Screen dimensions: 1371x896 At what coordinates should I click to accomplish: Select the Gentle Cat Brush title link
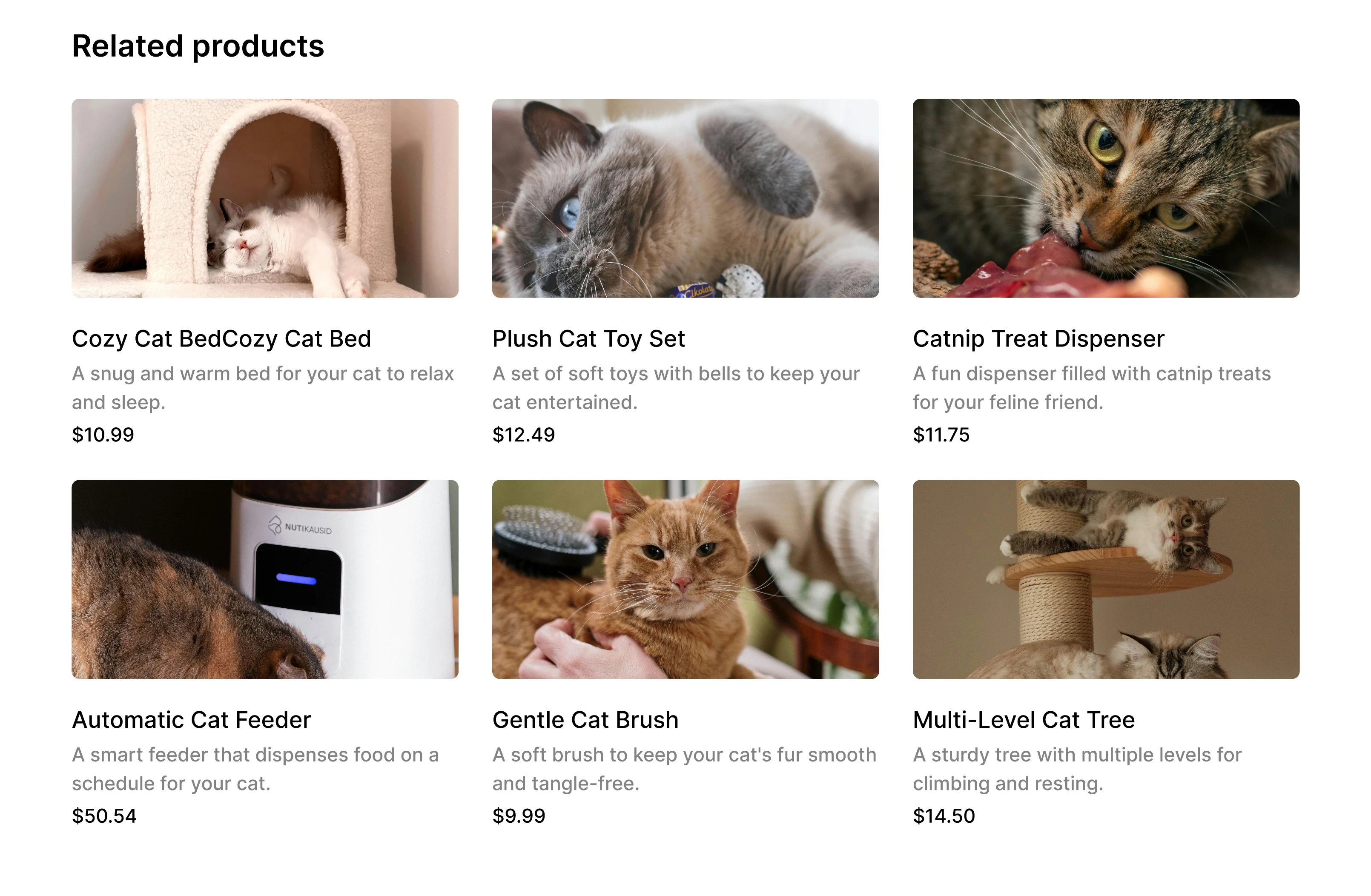click(x=585, y=720)
